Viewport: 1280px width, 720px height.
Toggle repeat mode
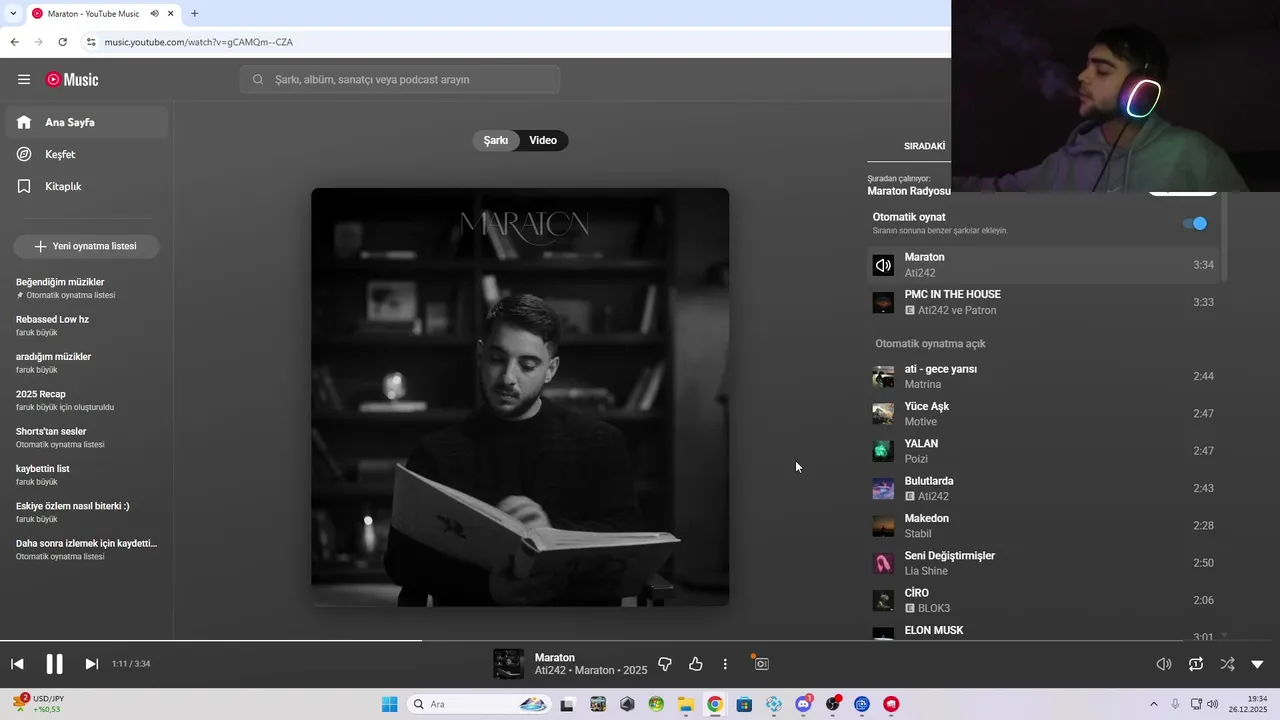point(1196,664)
